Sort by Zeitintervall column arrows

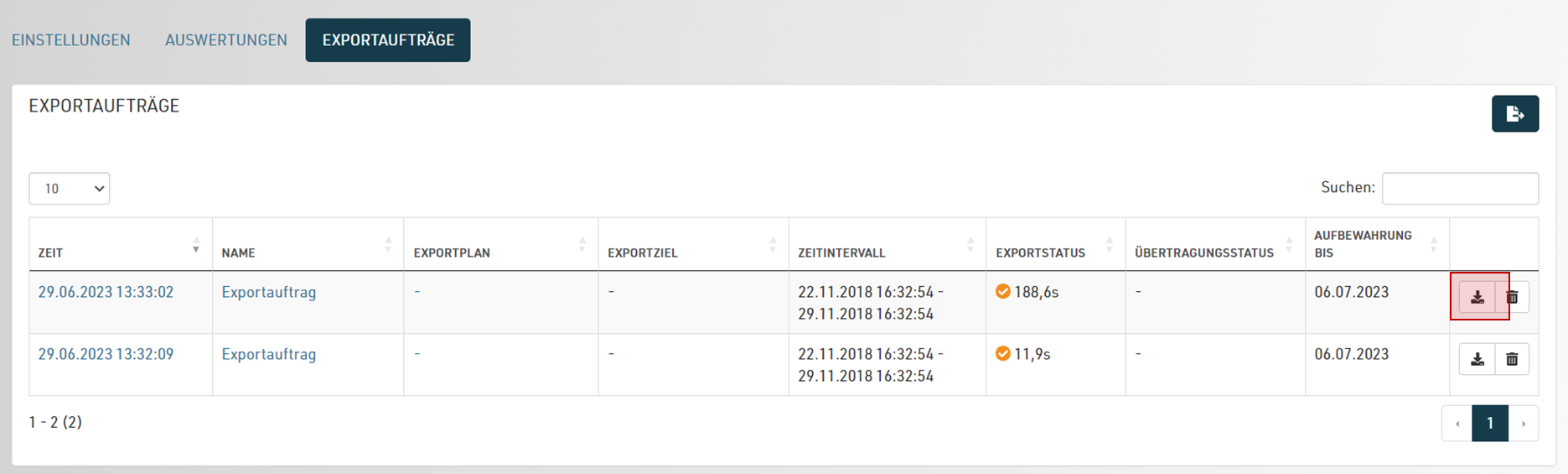click(x=970, y=245)
